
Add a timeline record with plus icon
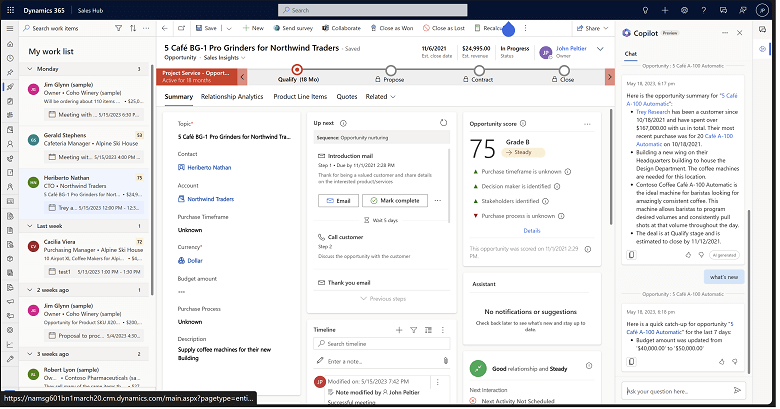[x=399, y=330]
